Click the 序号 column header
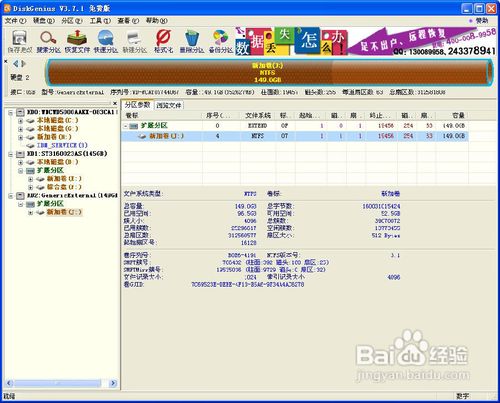This screenshot has height=403, width=500. pyautogui.click(x=221, y=116)
